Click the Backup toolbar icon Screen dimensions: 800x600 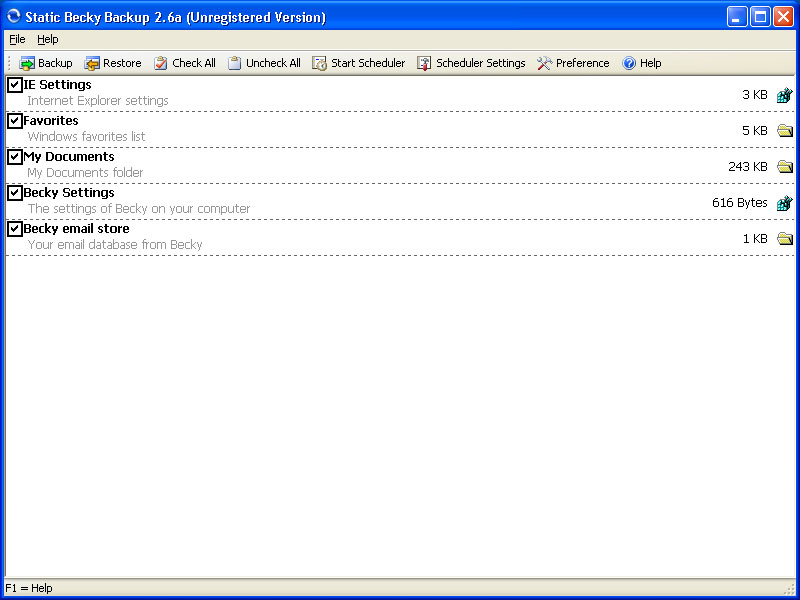(x=27, y=63)
